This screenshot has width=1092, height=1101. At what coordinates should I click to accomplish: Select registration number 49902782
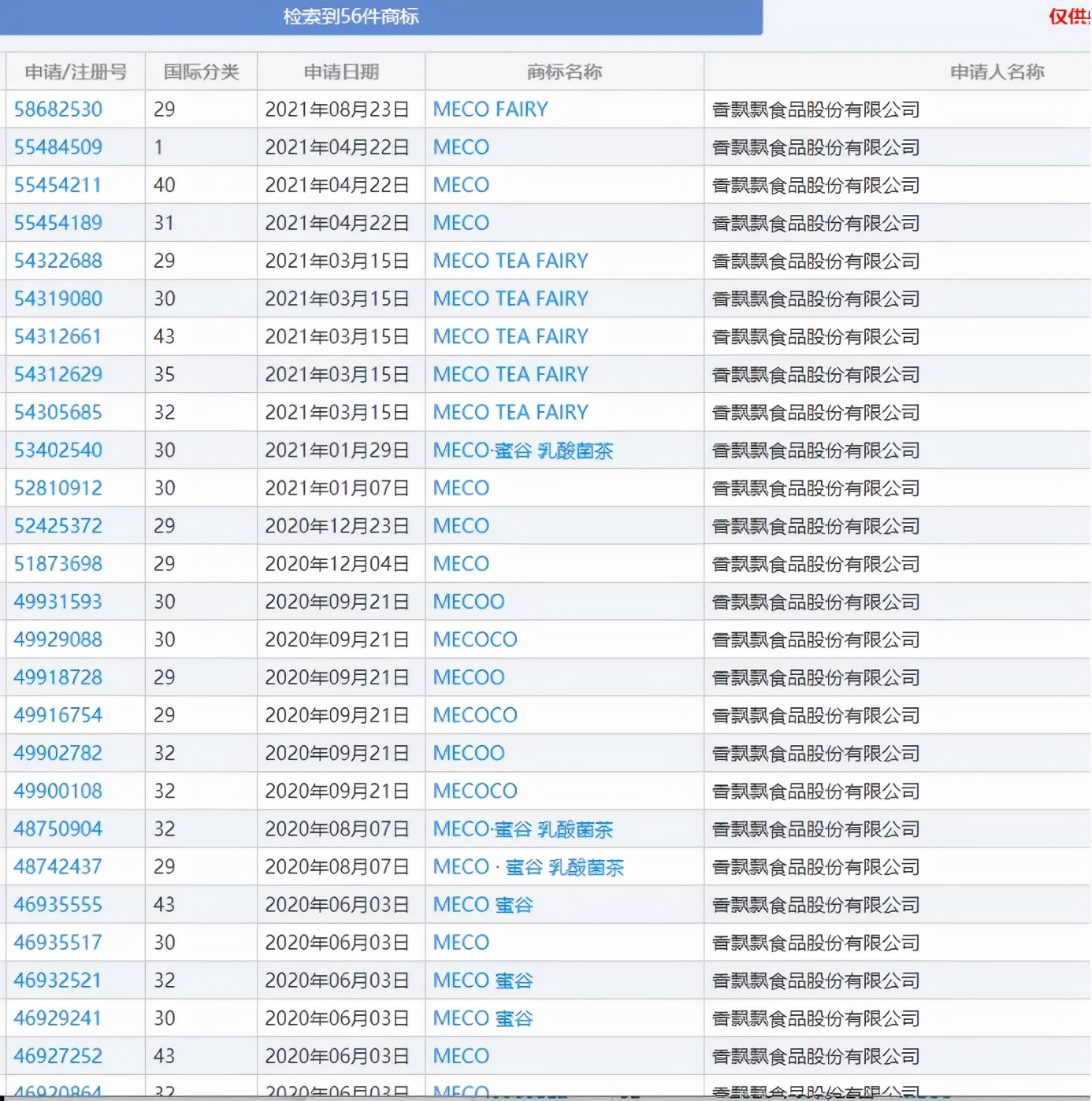tap(58, 753)
